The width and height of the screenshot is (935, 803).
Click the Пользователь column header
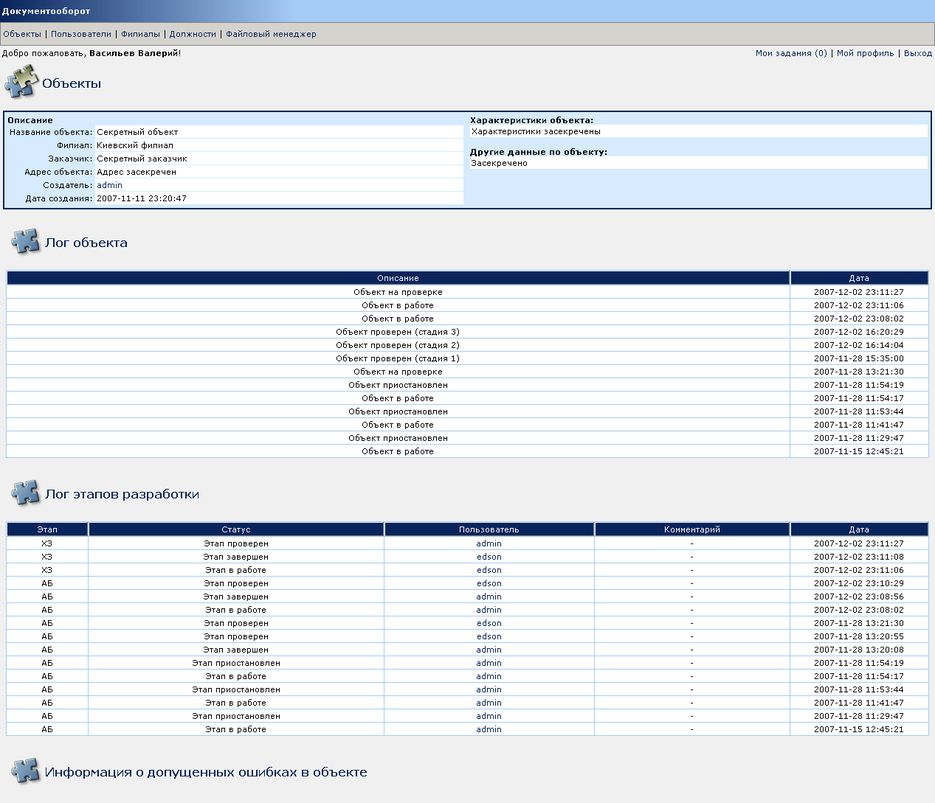point(489,529)
